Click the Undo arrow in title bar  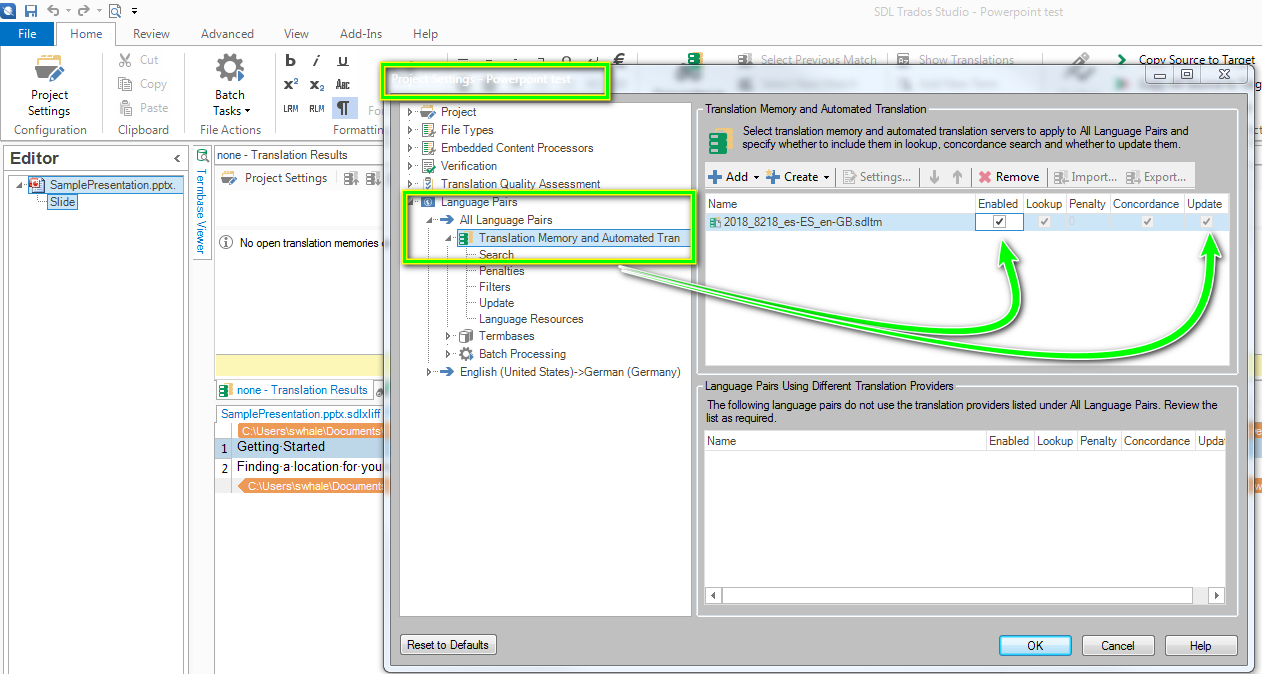point(53,11)
